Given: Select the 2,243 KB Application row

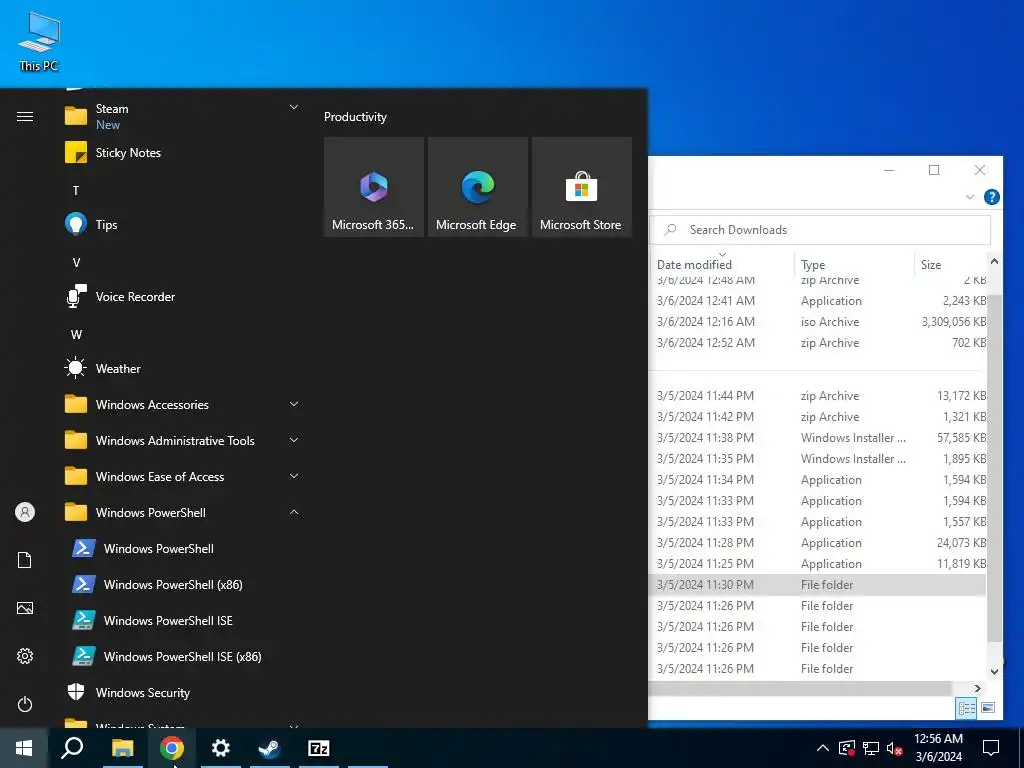Looking at the screenshot, I should click(x=819, y=301).
